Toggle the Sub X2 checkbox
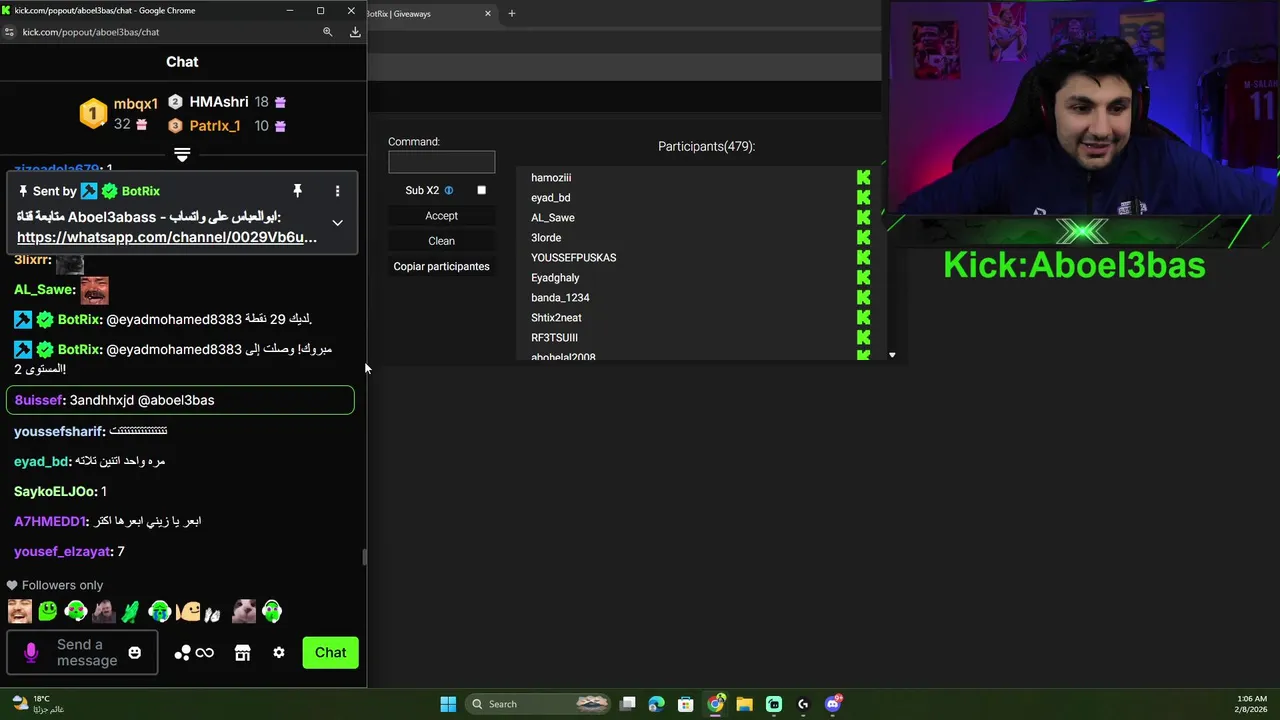The image size is (1280, 720). (481, 190)
